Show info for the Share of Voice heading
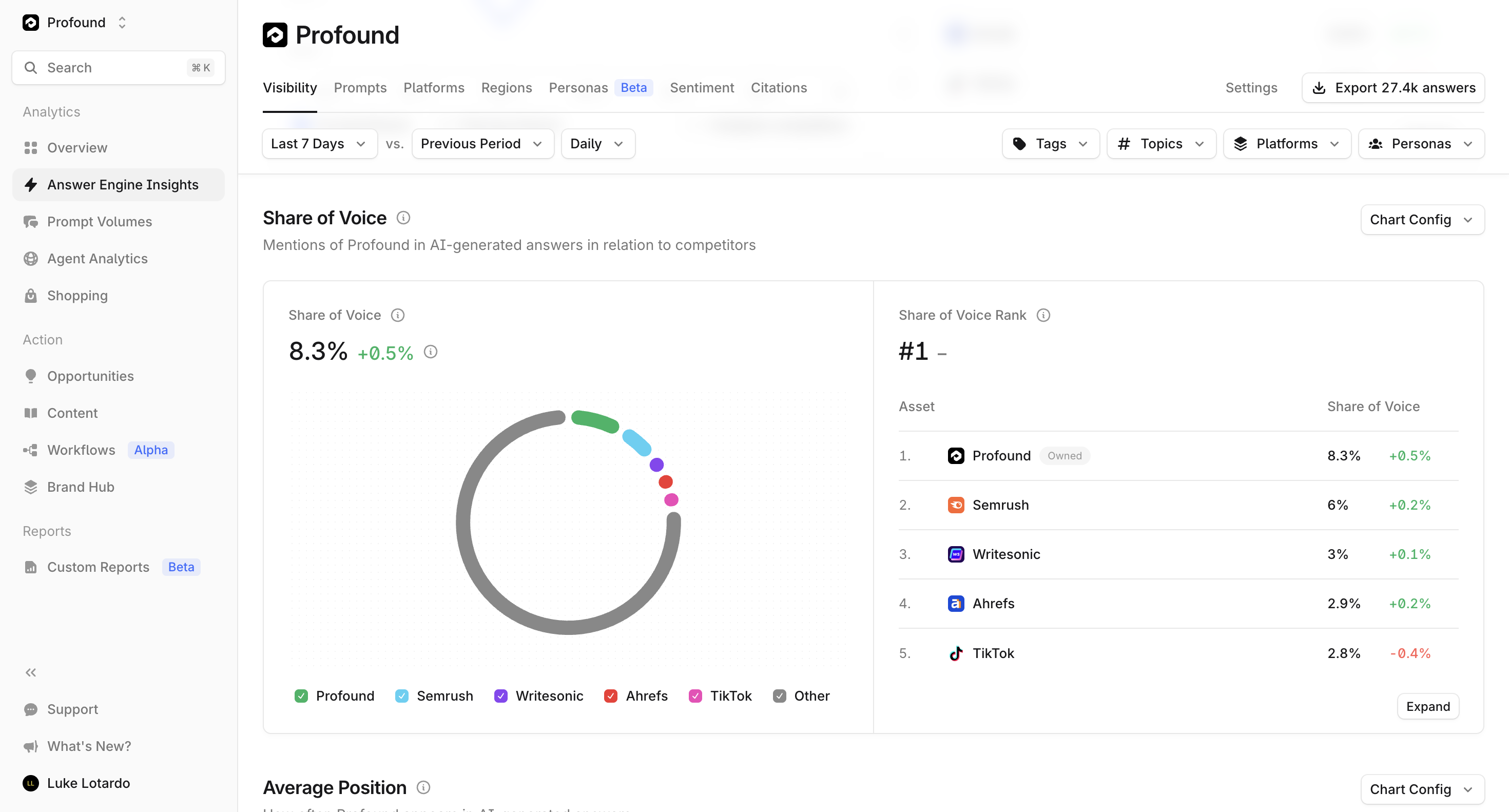 coord(403,218)
